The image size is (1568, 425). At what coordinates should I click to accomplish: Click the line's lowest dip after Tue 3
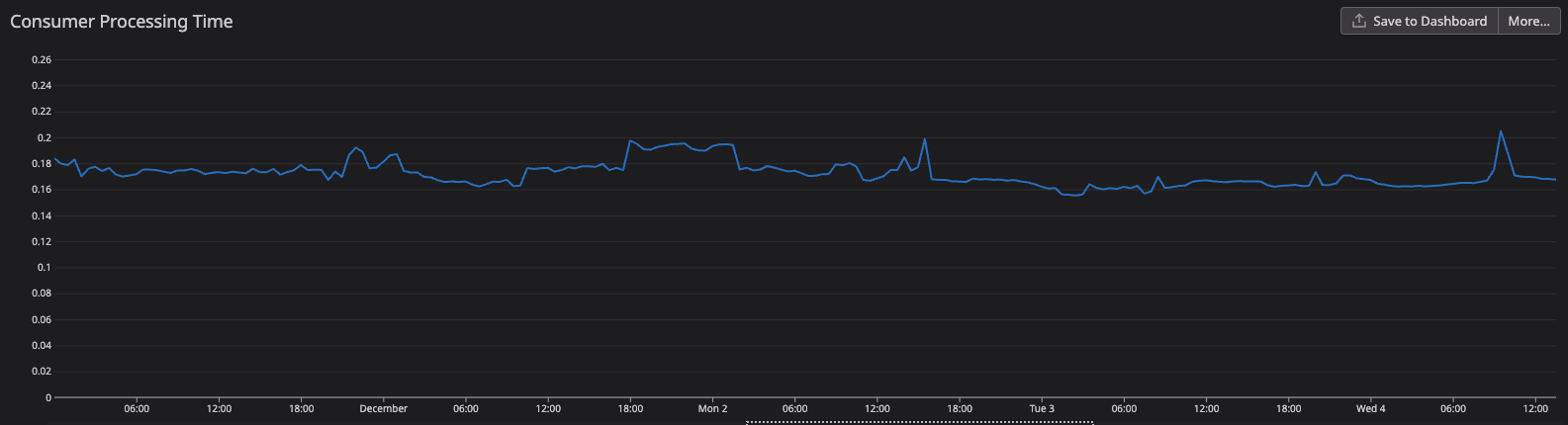coord(1074,195)
